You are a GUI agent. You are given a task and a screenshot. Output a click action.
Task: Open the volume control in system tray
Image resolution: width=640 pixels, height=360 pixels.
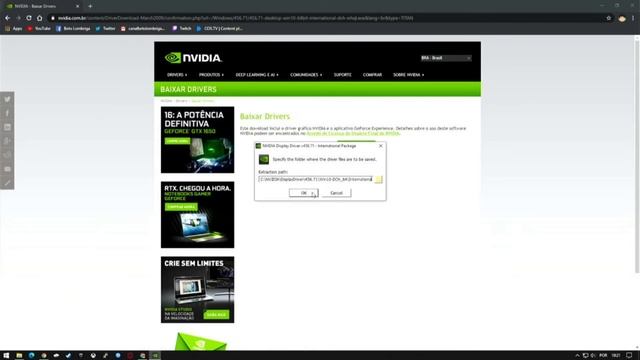point(593,356)
